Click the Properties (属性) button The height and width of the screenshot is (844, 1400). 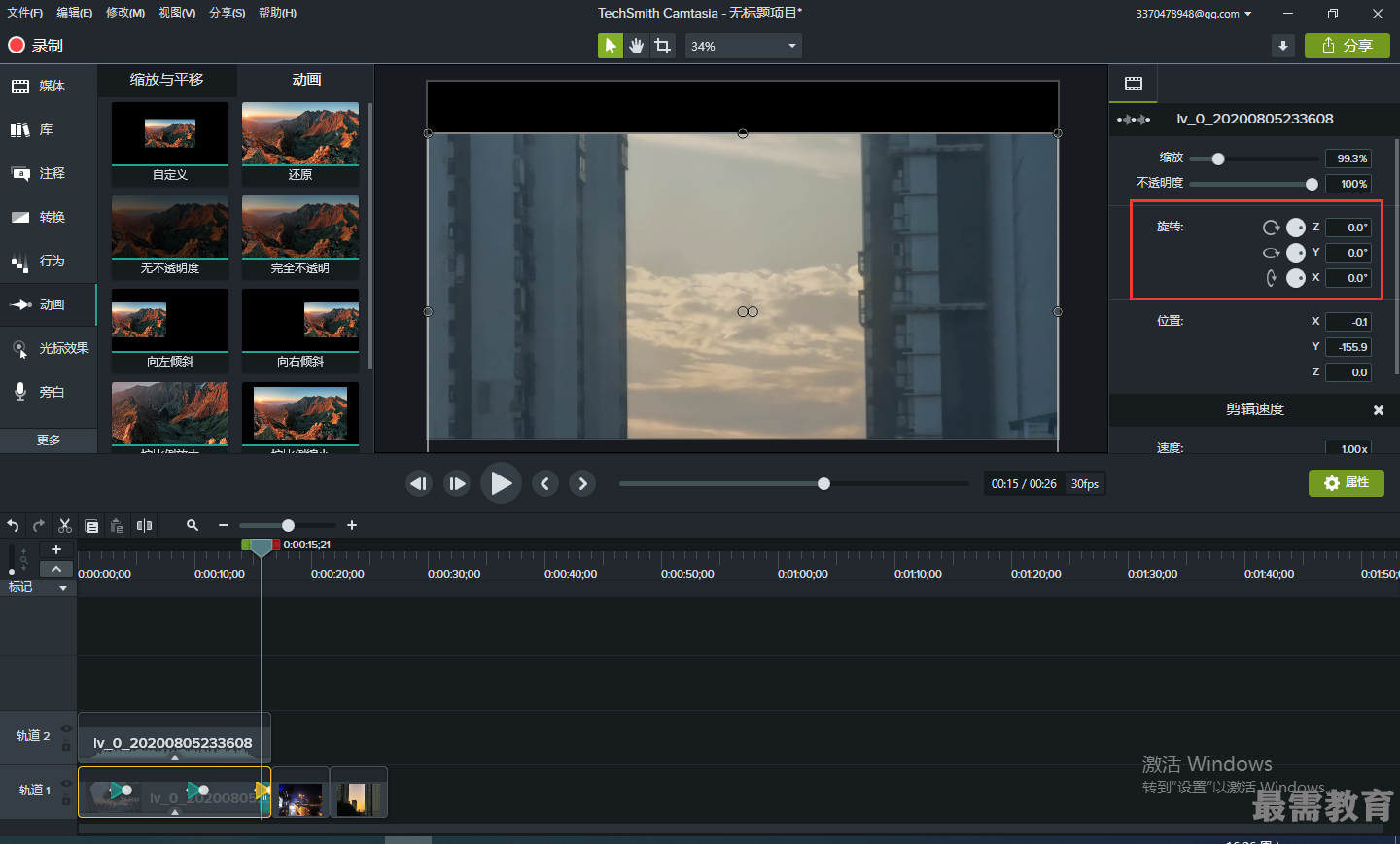(1347, 483)
